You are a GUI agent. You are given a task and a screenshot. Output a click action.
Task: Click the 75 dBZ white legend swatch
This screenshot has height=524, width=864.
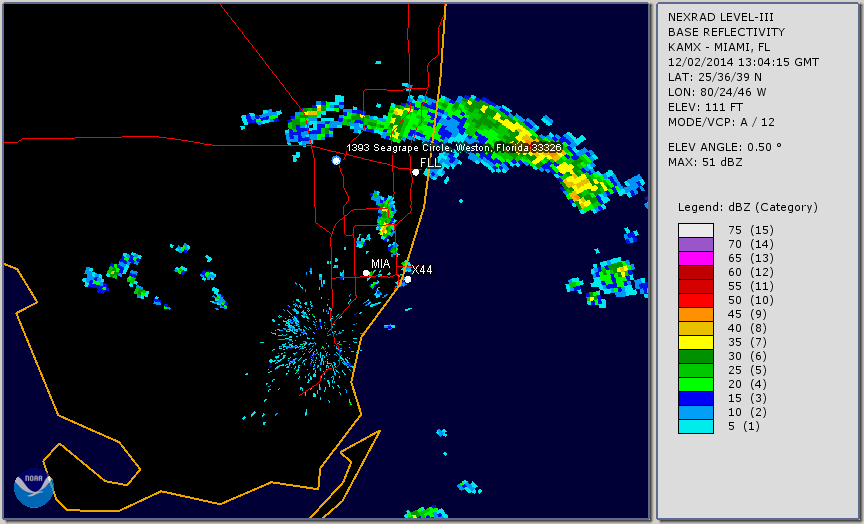696,230
